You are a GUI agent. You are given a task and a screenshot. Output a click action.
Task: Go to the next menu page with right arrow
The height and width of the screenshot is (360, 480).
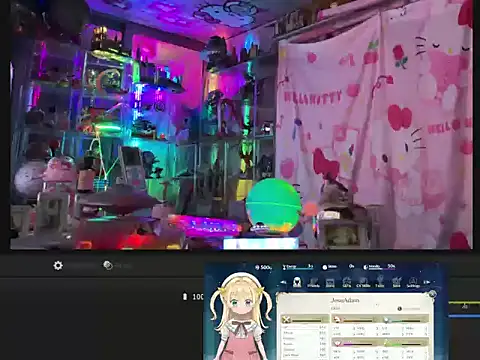pos(427,282)
